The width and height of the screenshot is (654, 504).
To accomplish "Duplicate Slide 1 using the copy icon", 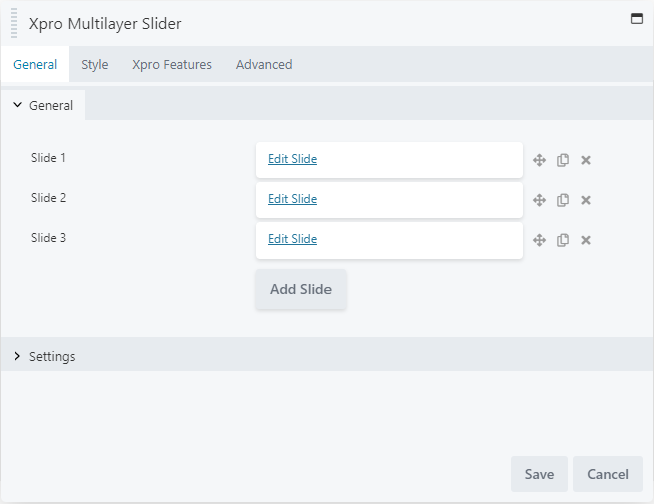I will [x=563, y=160].
